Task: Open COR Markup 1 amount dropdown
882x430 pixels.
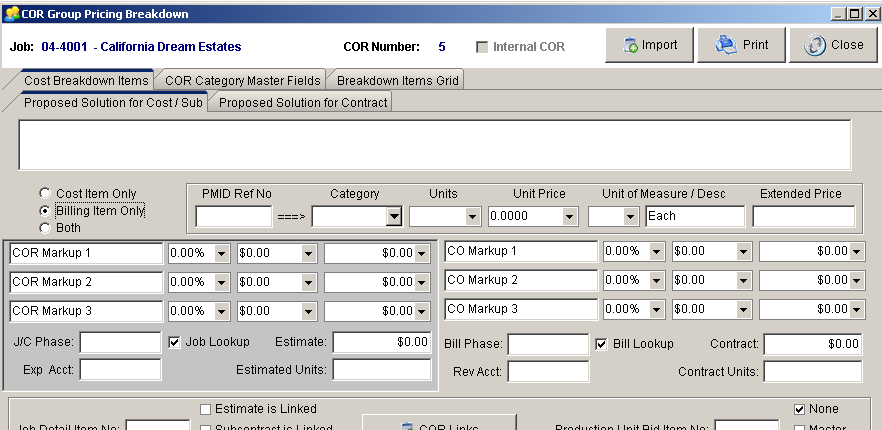Action: point(308,254)
